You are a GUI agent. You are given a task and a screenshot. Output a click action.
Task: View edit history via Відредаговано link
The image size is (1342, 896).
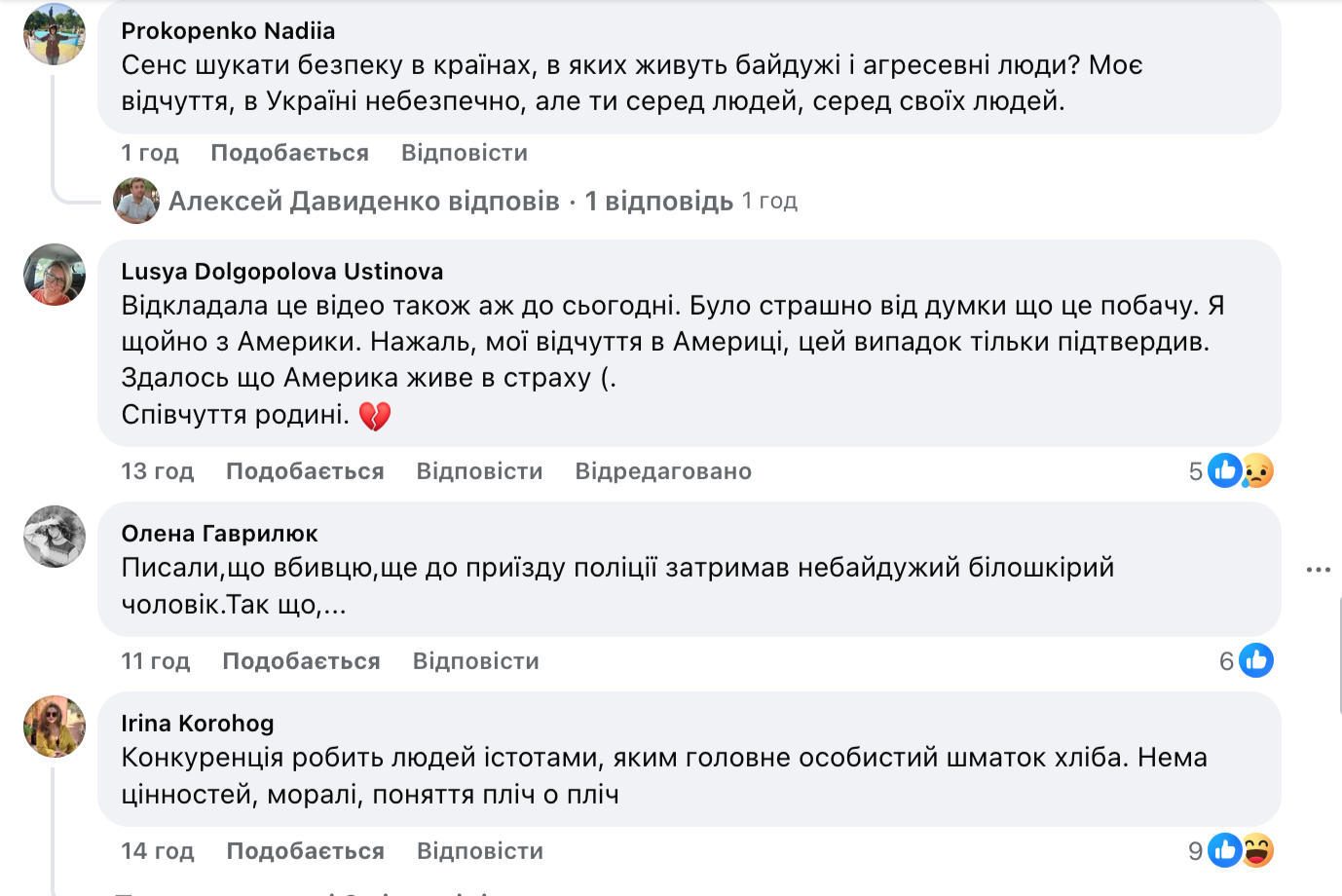coord(663,471)
